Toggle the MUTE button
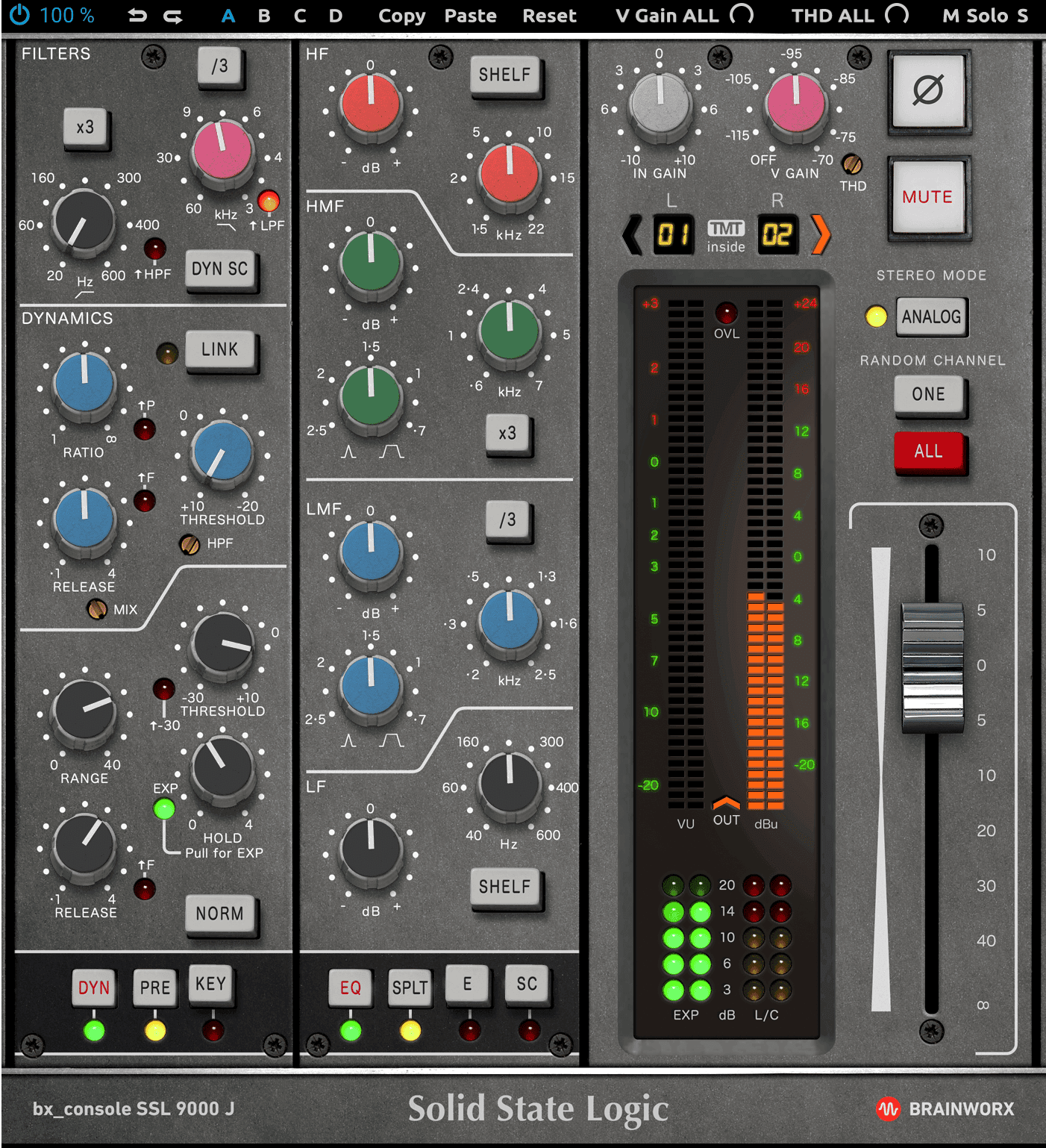Screen dimensions: 1046x1148 tap(928, 197)
